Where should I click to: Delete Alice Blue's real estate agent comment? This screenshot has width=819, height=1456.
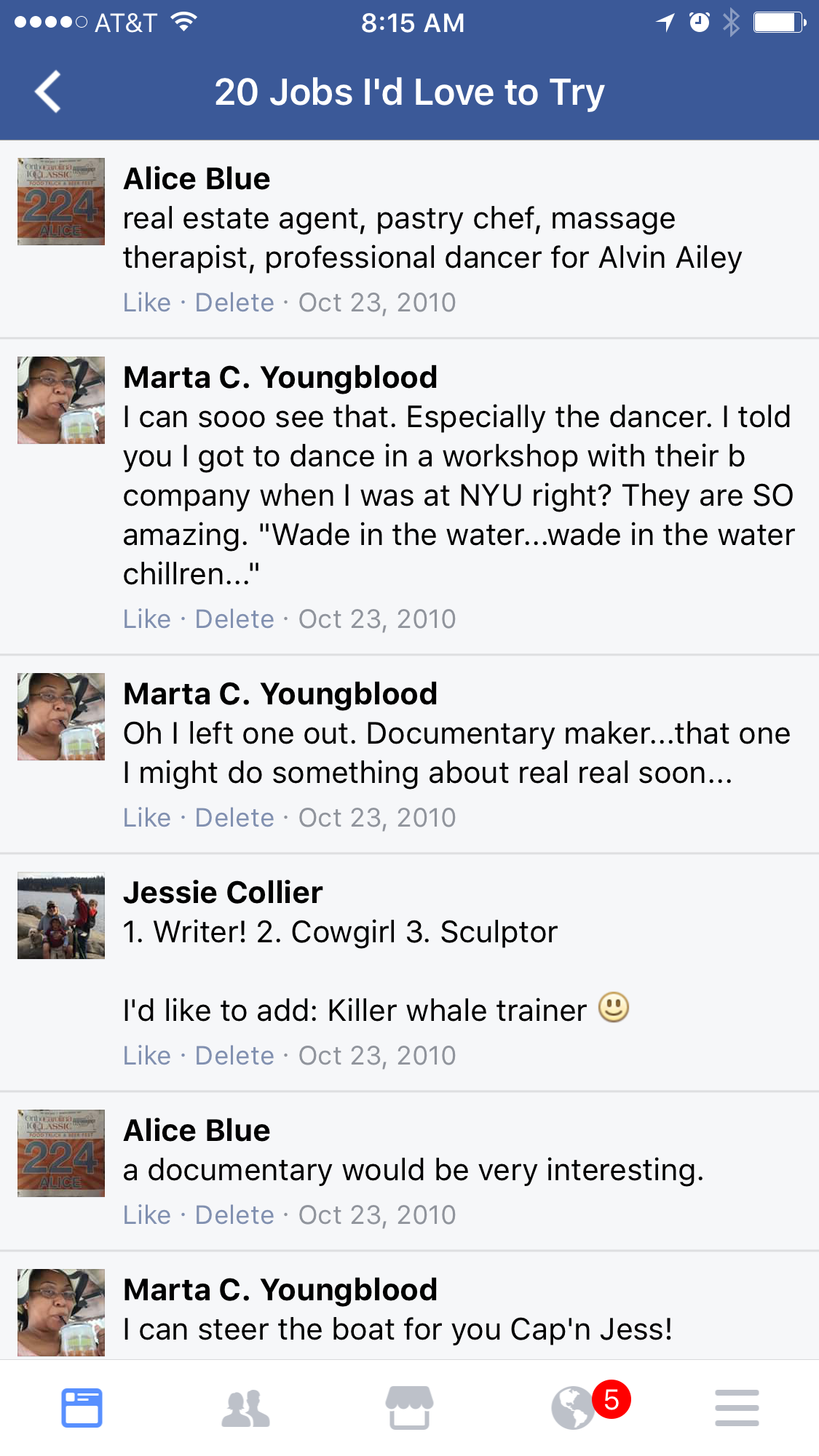point(234,303)
